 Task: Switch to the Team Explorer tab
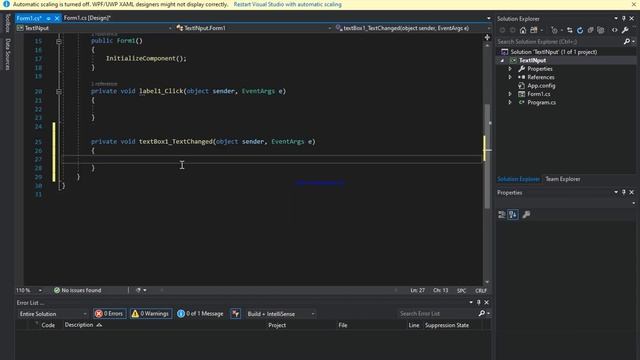562,179
